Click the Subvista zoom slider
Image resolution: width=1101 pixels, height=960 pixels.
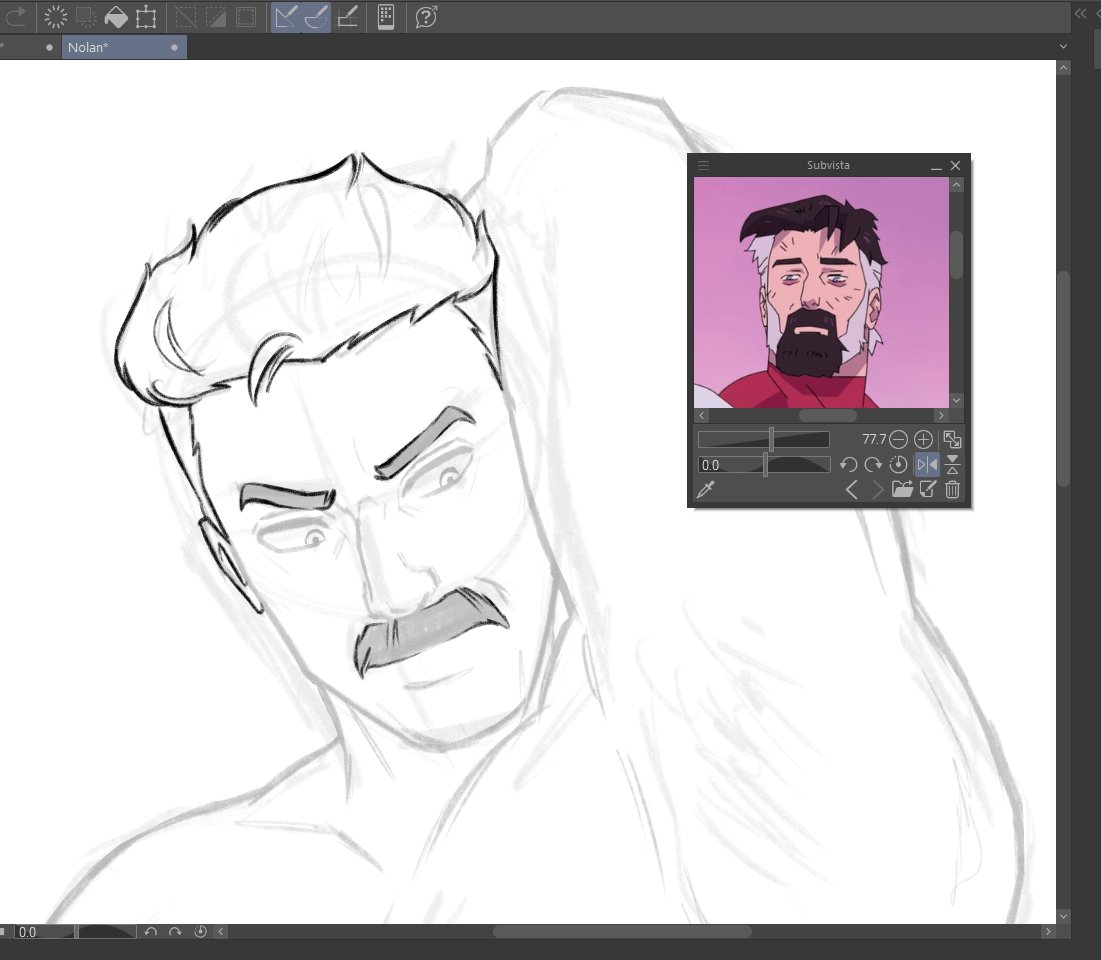(x=763, y=440)
